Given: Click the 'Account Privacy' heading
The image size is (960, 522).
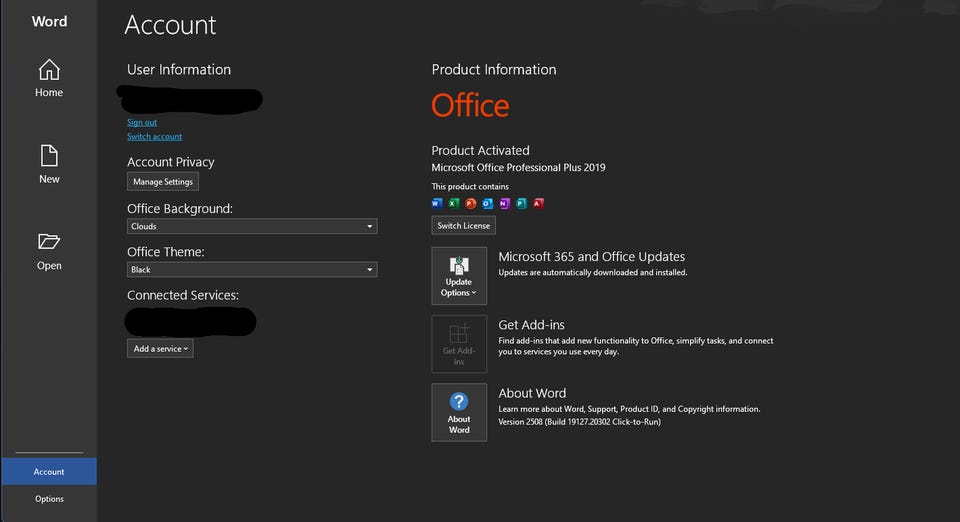Looking at the screenshot, I should [x=171, y=162].
